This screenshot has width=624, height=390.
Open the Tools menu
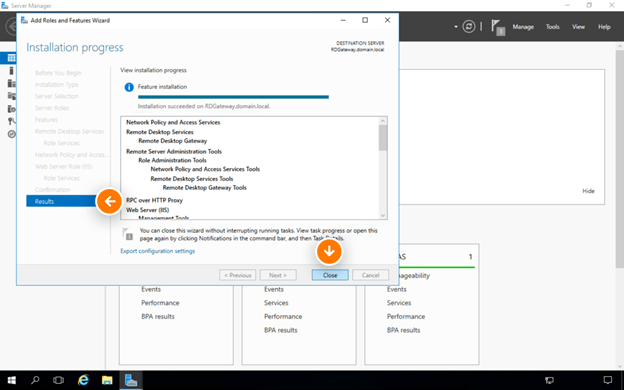[x=552, y=27]
